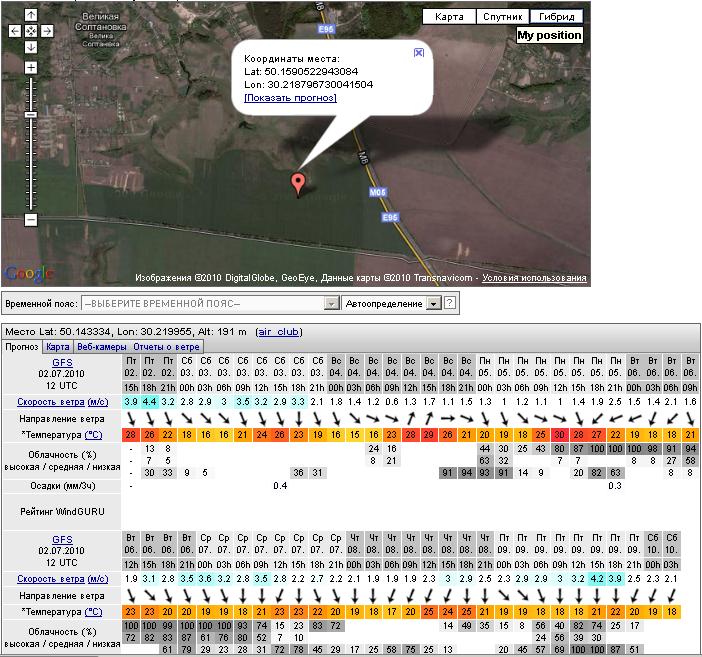Click the timezone help question mark
Screen dimensions: 702x657
[x=450, y=303]
